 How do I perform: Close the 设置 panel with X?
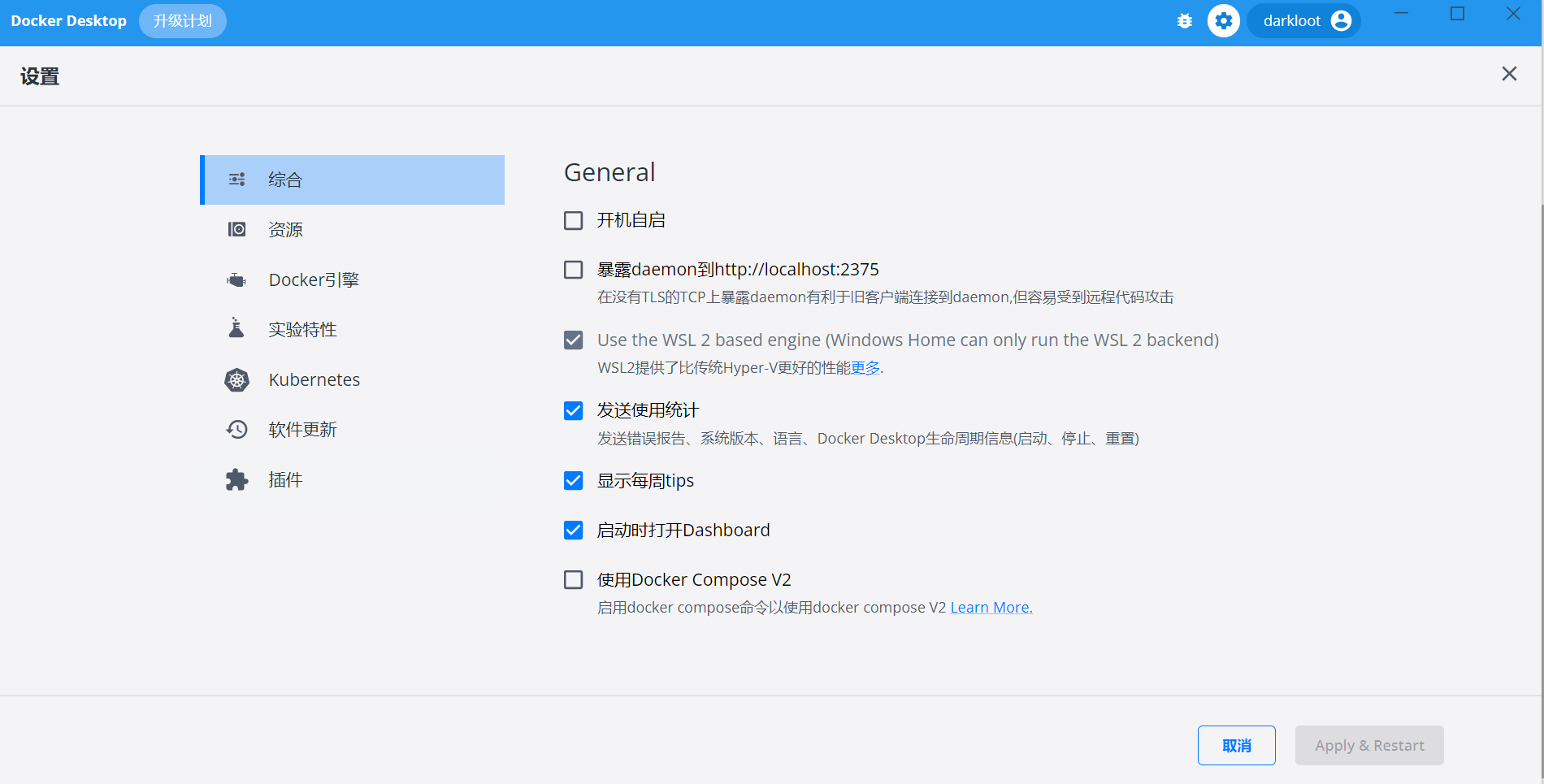[x=1509, y=74]
